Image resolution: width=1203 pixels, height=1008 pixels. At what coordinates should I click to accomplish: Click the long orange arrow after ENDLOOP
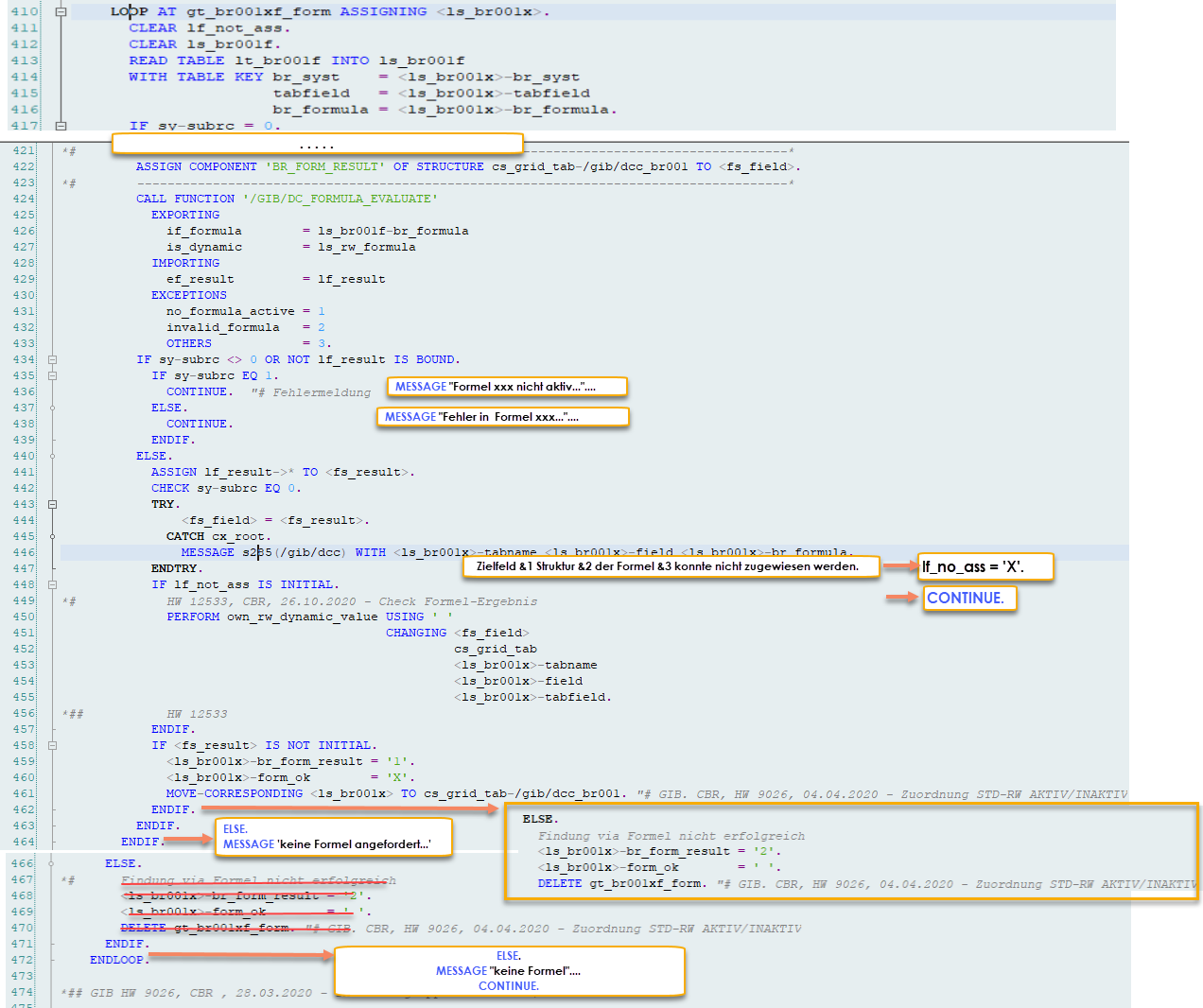click(x=240, y=956)
